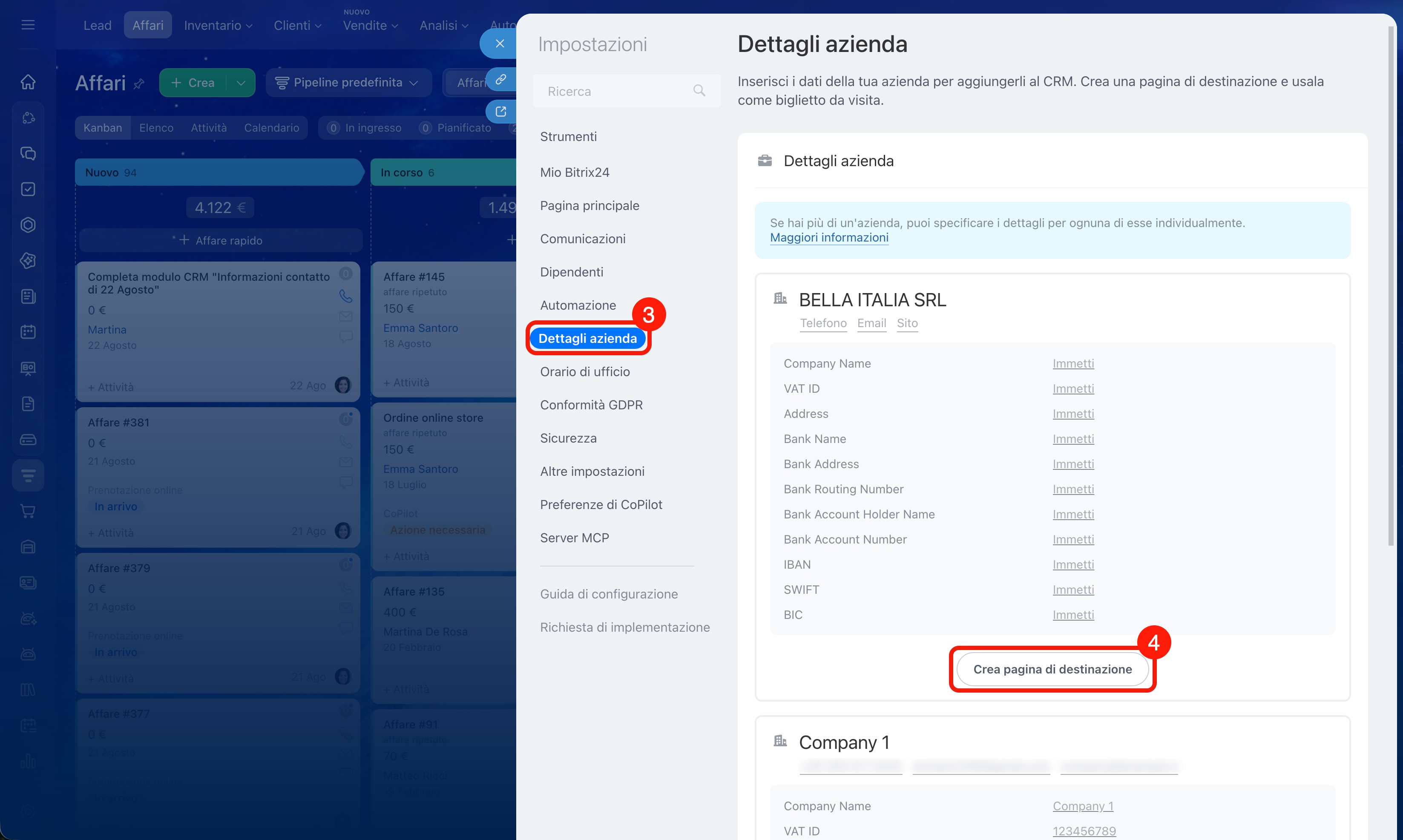Expand the Inventario menu
The image size is (1403, 840).
click(218, 26)
